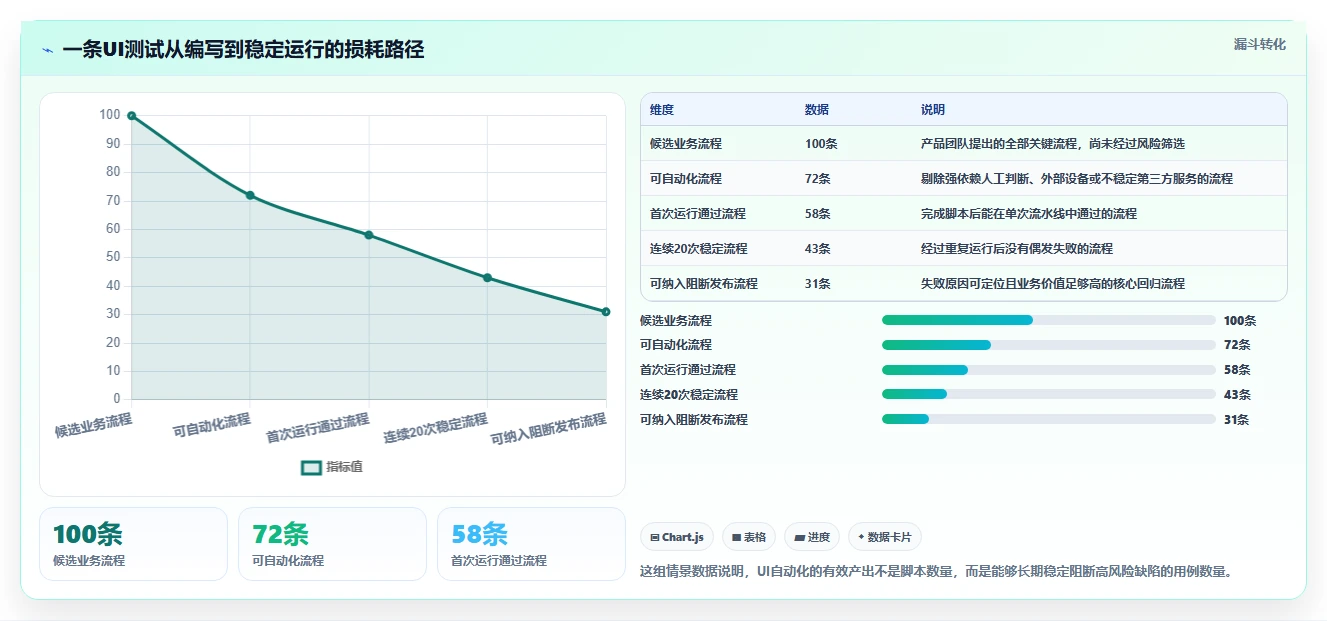Click the chart data point at value 31

pos(606,312)
